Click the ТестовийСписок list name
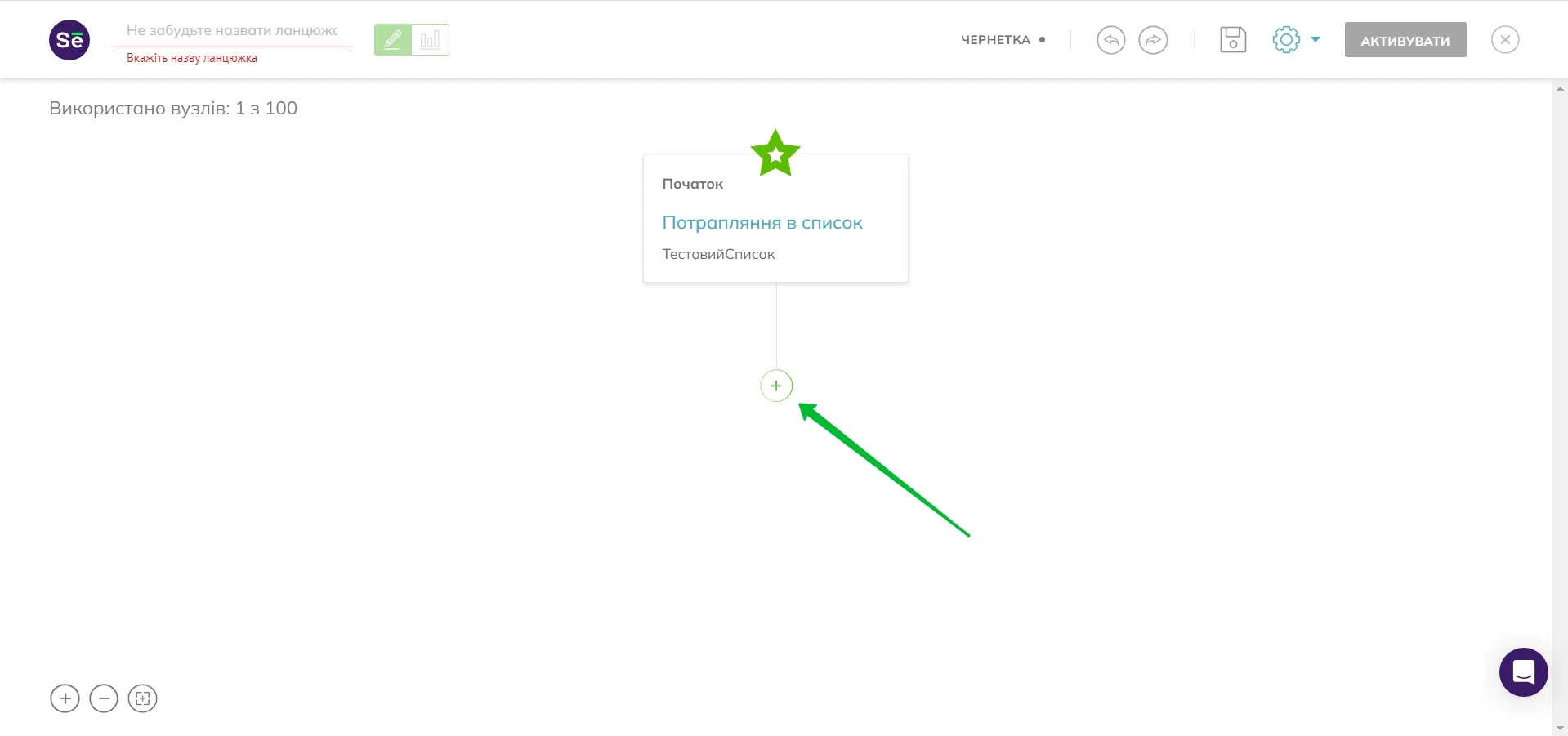This screenshot has width=1568, height=736. click(718, 254)
